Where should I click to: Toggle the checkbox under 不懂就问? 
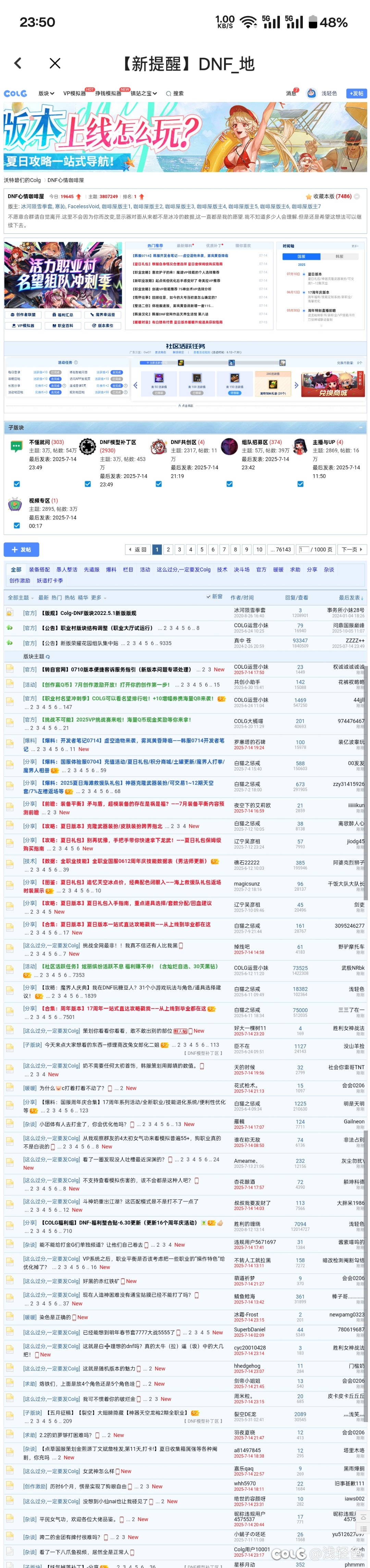coord(16,484)
